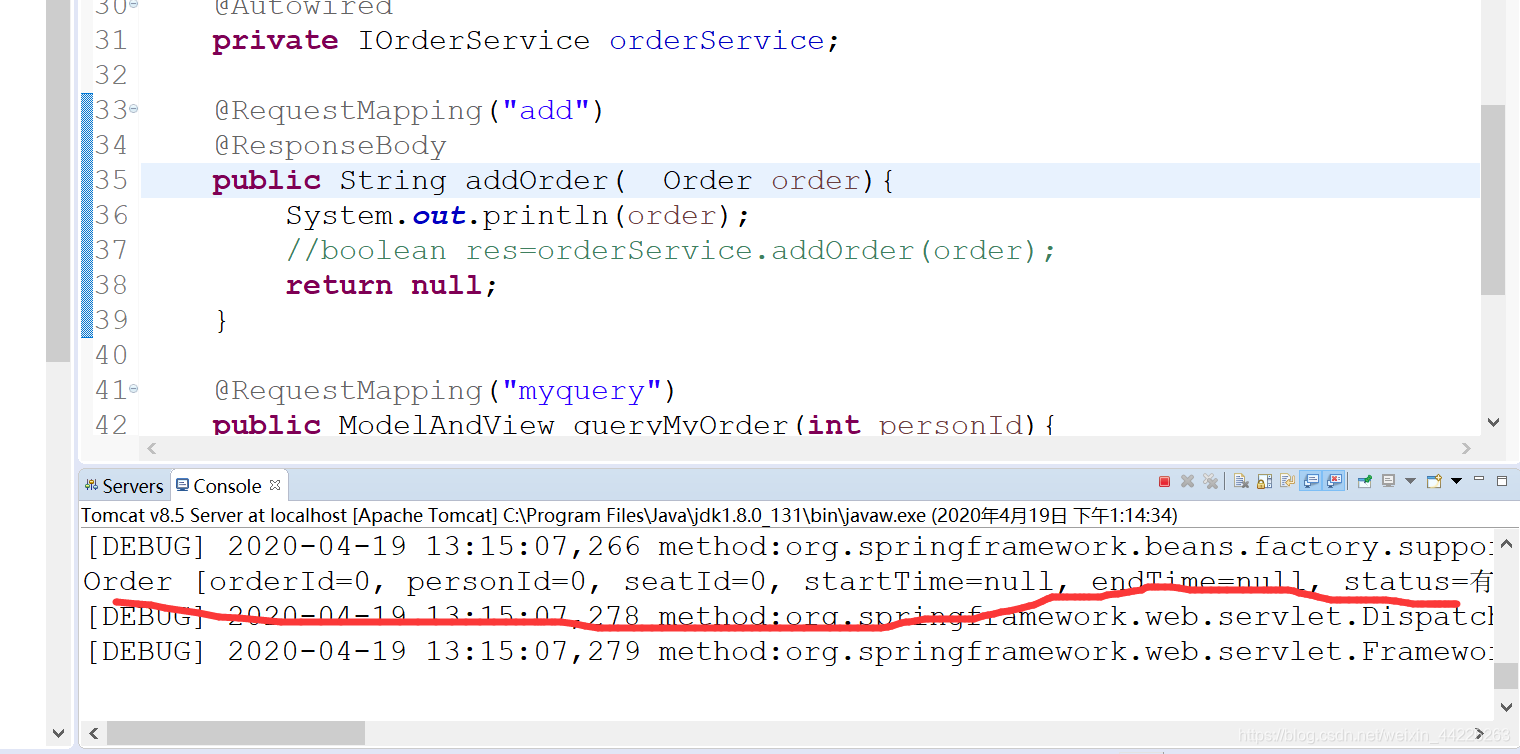Click the 13:15:07,266 DEBUG log line
This screenshot has height=754, width=1520.
[790, 547]
